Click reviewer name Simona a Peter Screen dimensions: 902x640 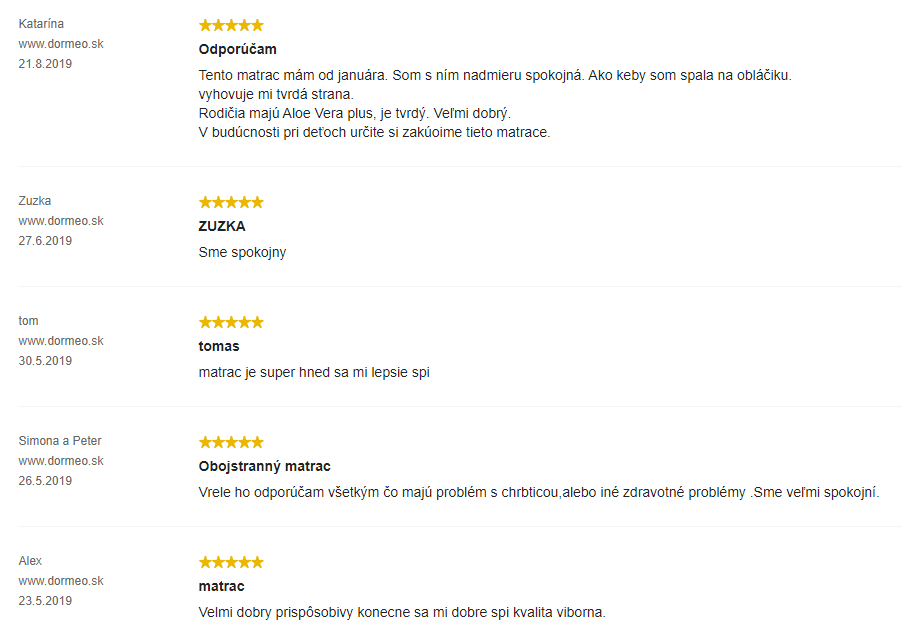tap(60, 440)
